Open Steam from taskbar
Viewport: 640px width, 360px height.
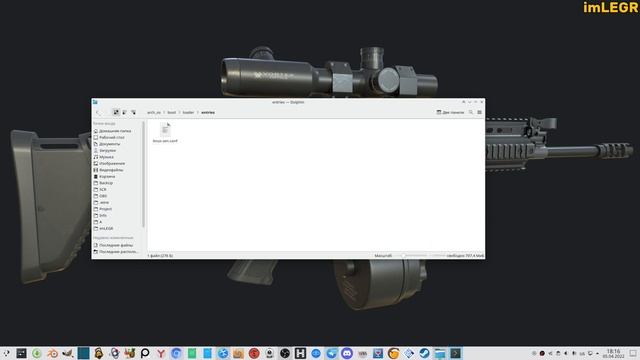click(424, 353)
